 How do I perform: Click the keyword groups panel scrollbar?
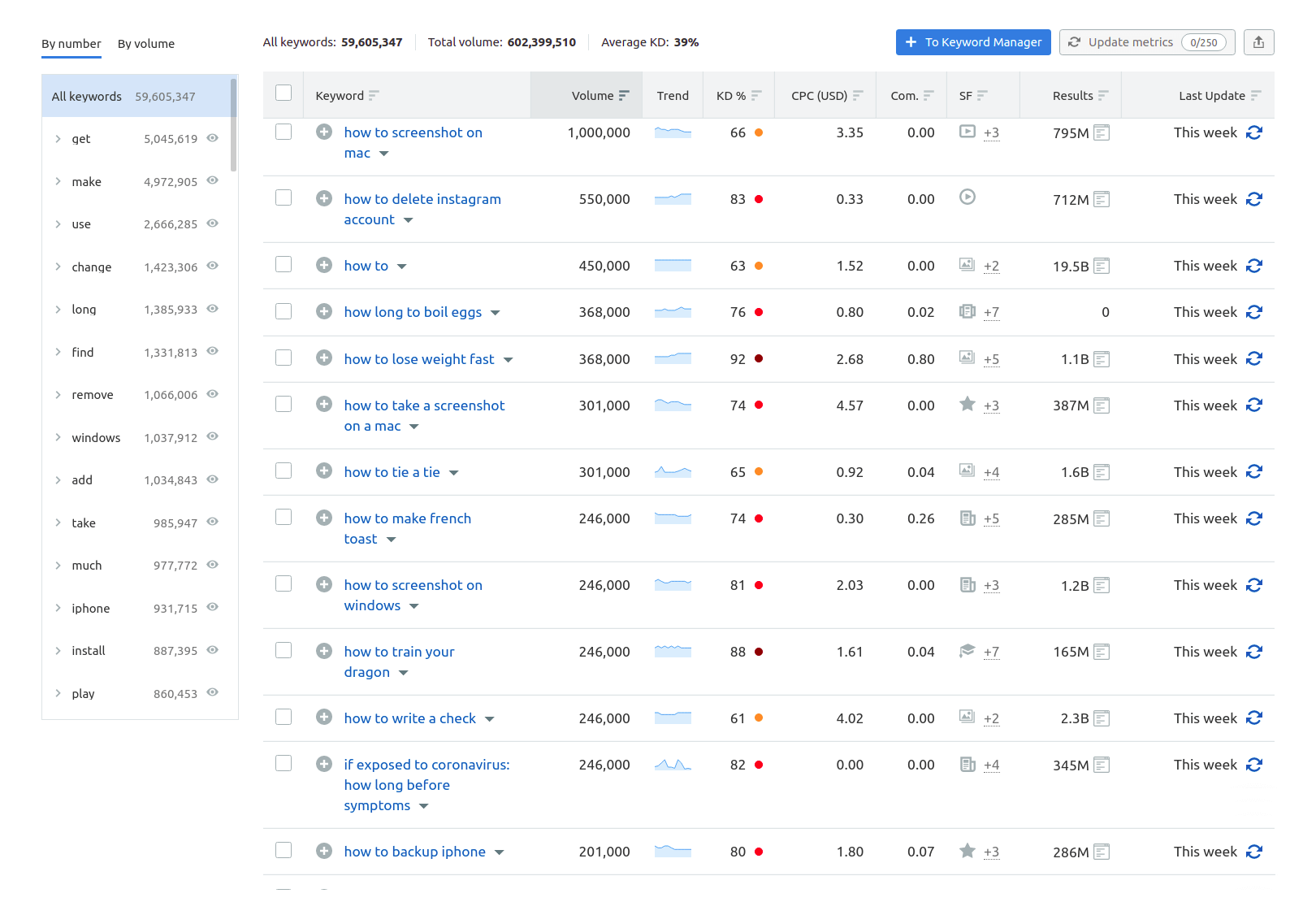(234, 126)
